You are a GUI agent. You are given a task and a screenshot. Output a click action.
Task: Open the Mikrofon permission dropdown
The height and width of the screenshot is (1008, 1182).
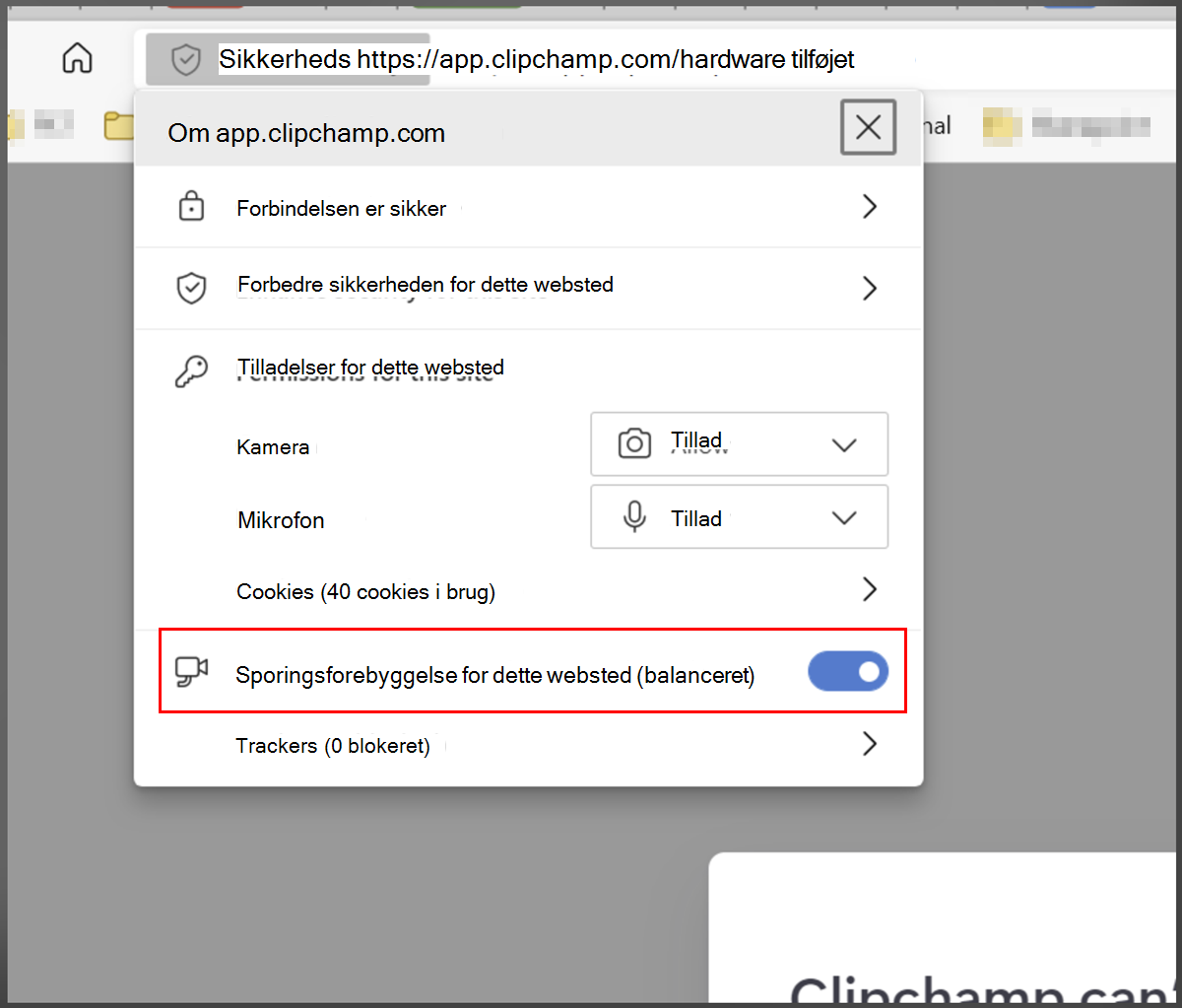739,516
